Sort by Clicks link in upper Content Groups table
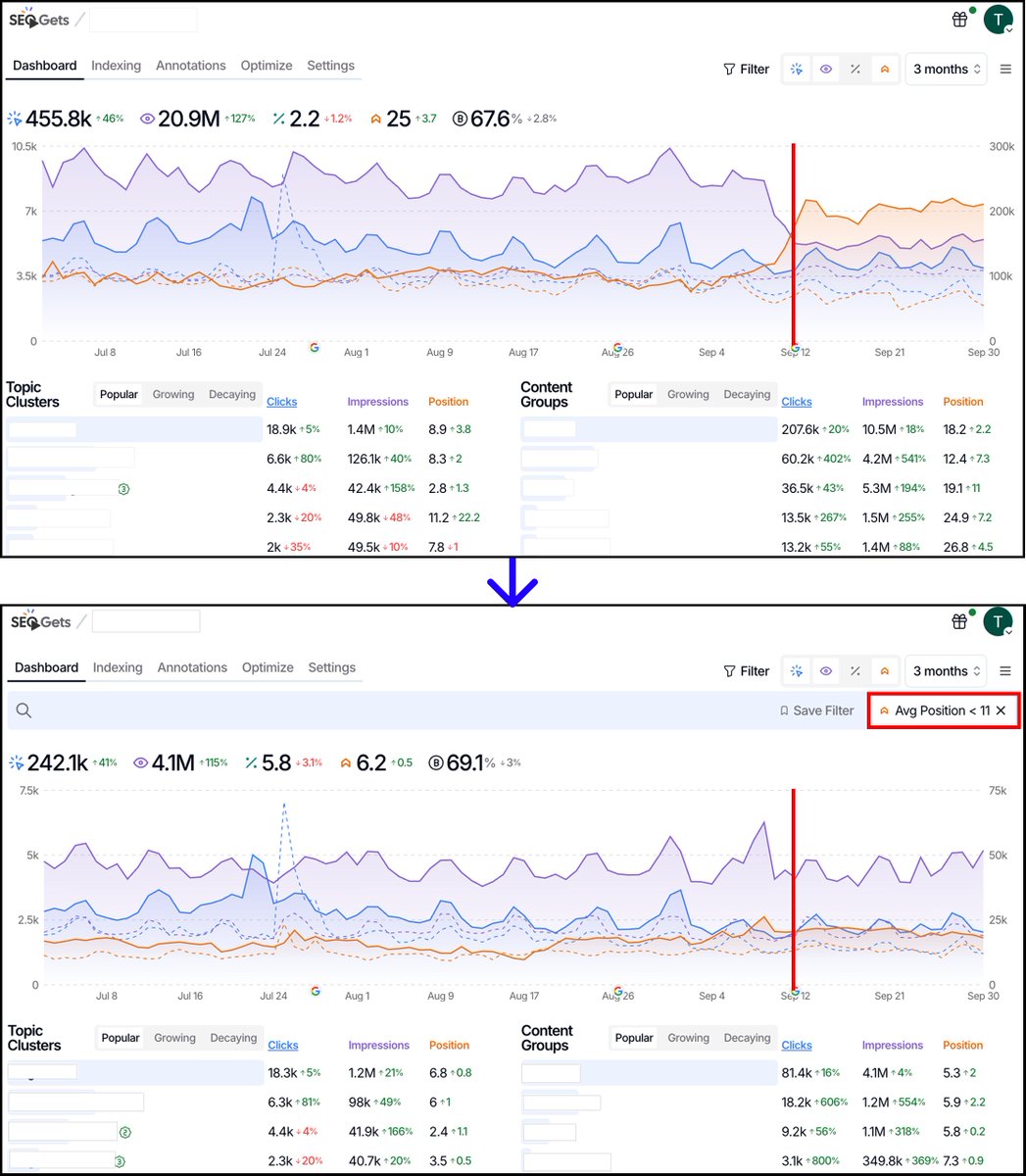The width and height of the screenshot is (1026, 1176). pyautogui.click(x=797, y=402)
